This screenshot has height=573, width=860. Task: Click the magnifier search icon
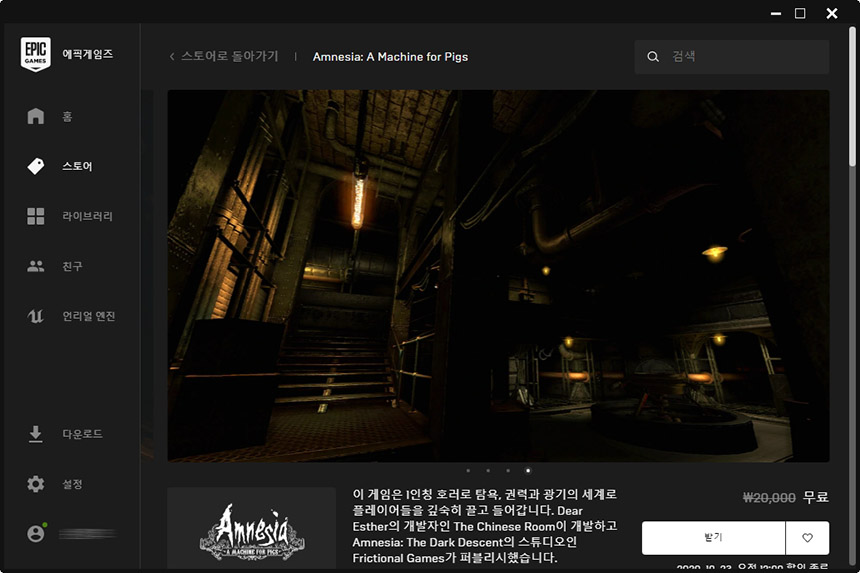click(x=653, y=56)
